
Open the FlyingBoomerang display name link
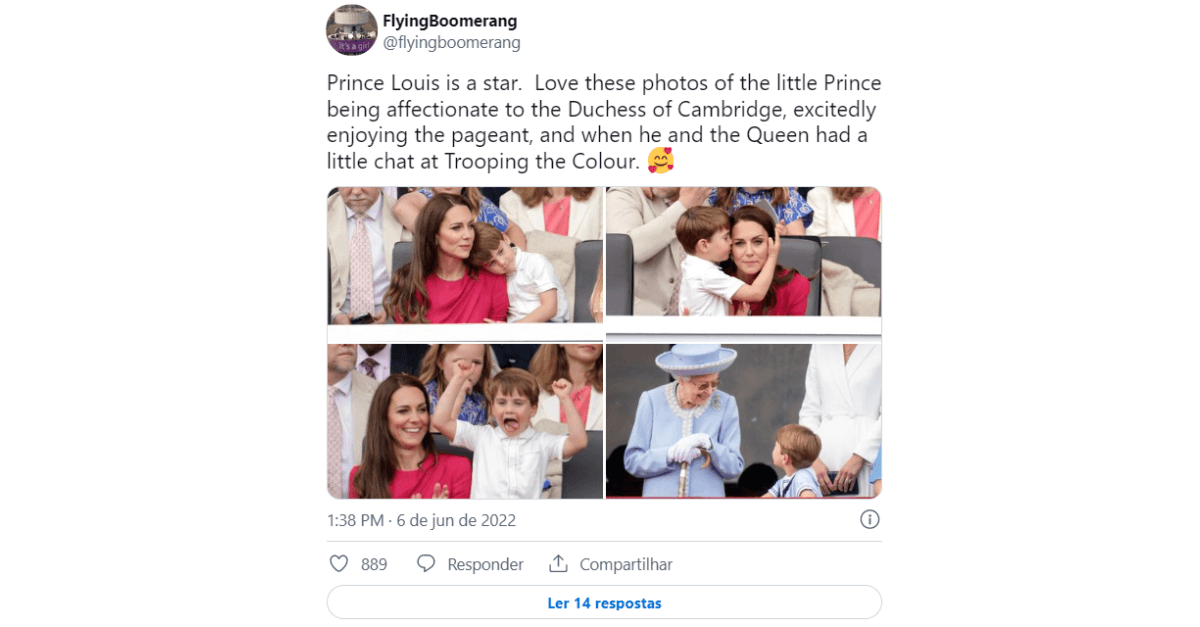click(x=450, y=21)
